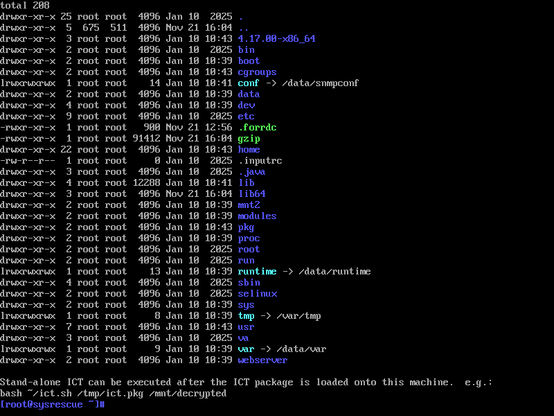Screen dimensions: 554x416
Task: Click the lib directory name
Action: click(246, 183)
